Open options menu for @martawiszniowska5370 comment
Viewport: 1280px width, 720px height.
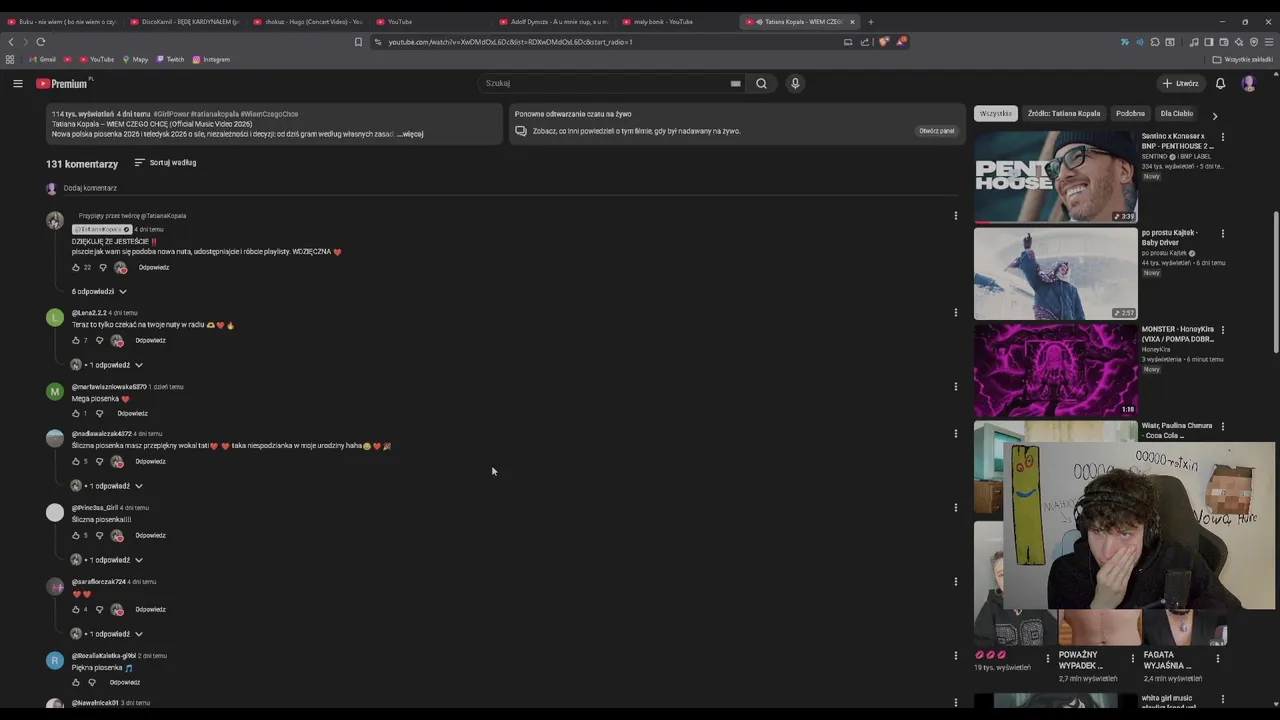point(955,386)
